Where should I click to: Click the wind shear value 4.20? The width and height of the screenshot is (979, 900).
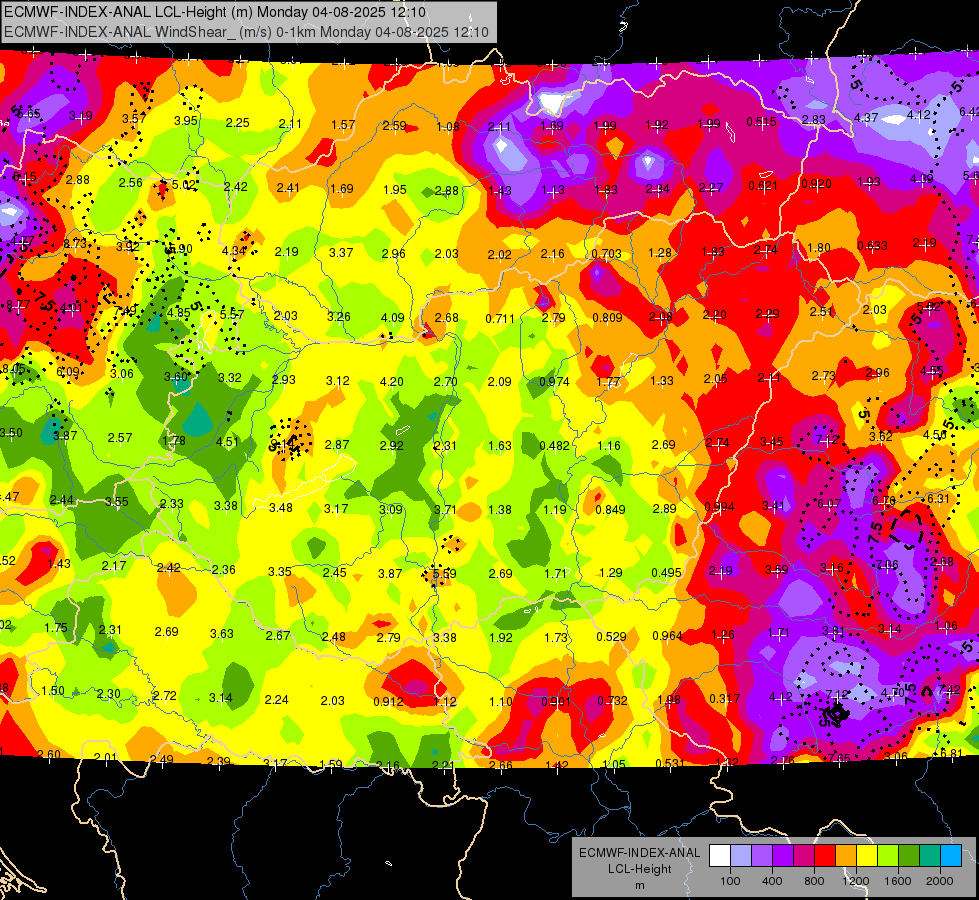(391, 381)
